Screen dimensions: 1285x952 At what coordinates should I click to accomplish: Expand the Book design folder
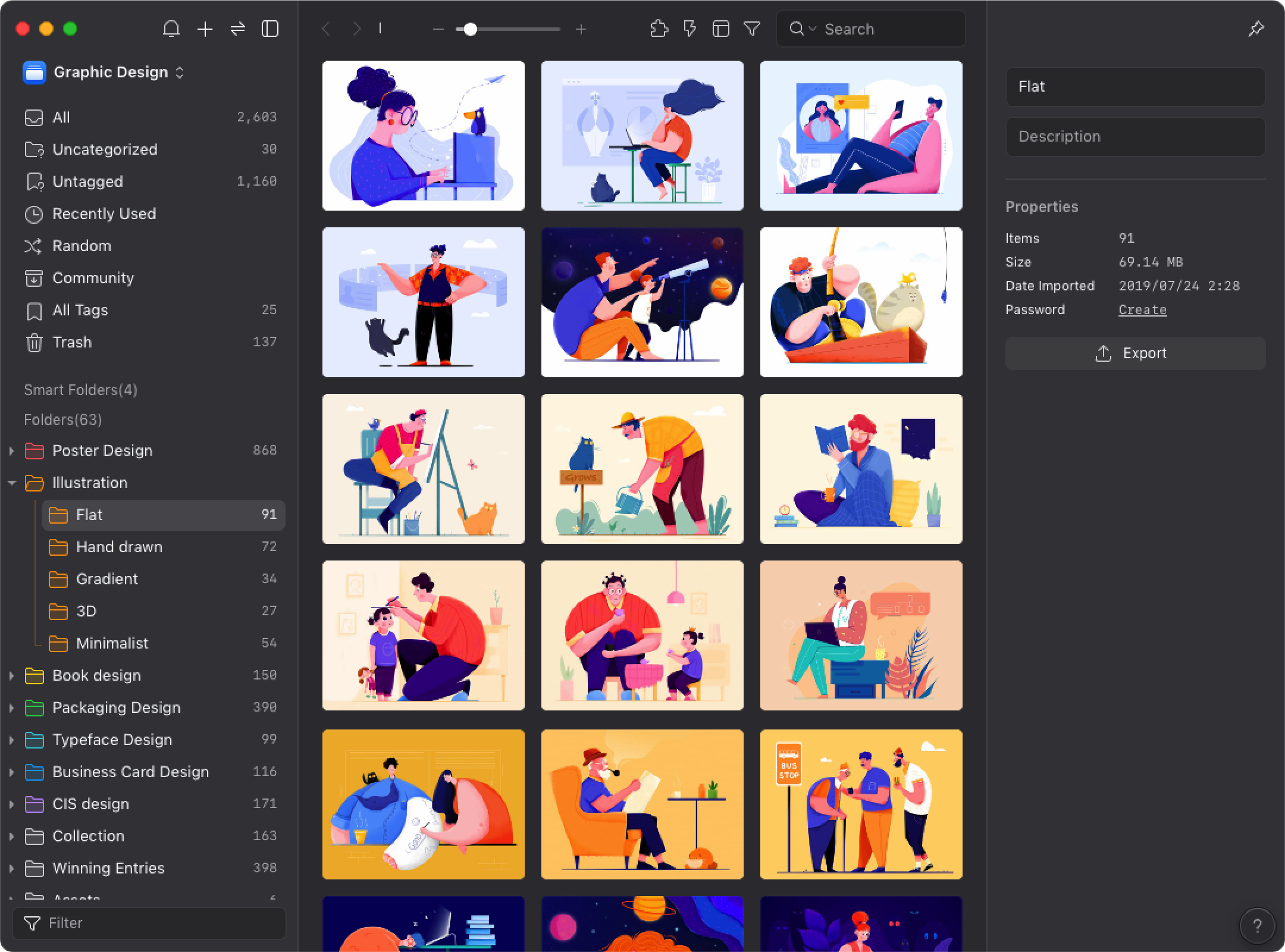11,675
